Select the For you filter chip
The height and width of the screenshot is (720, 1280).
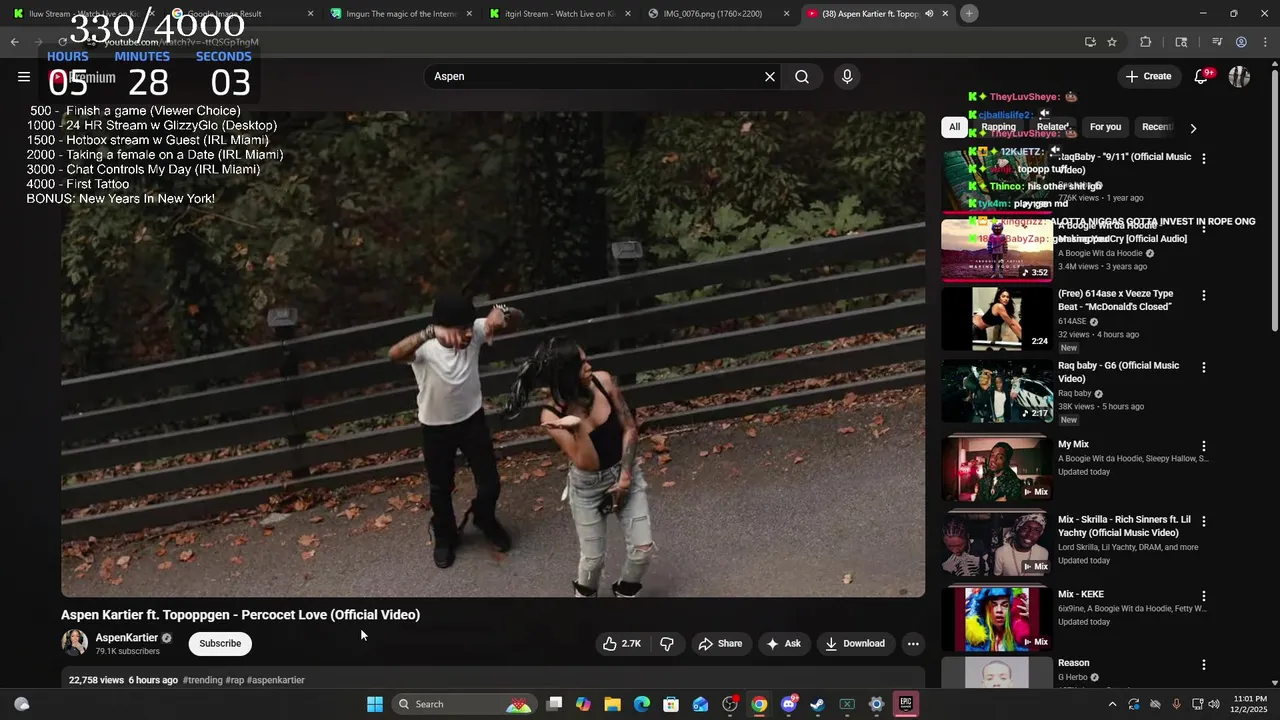click(1105, 127)
